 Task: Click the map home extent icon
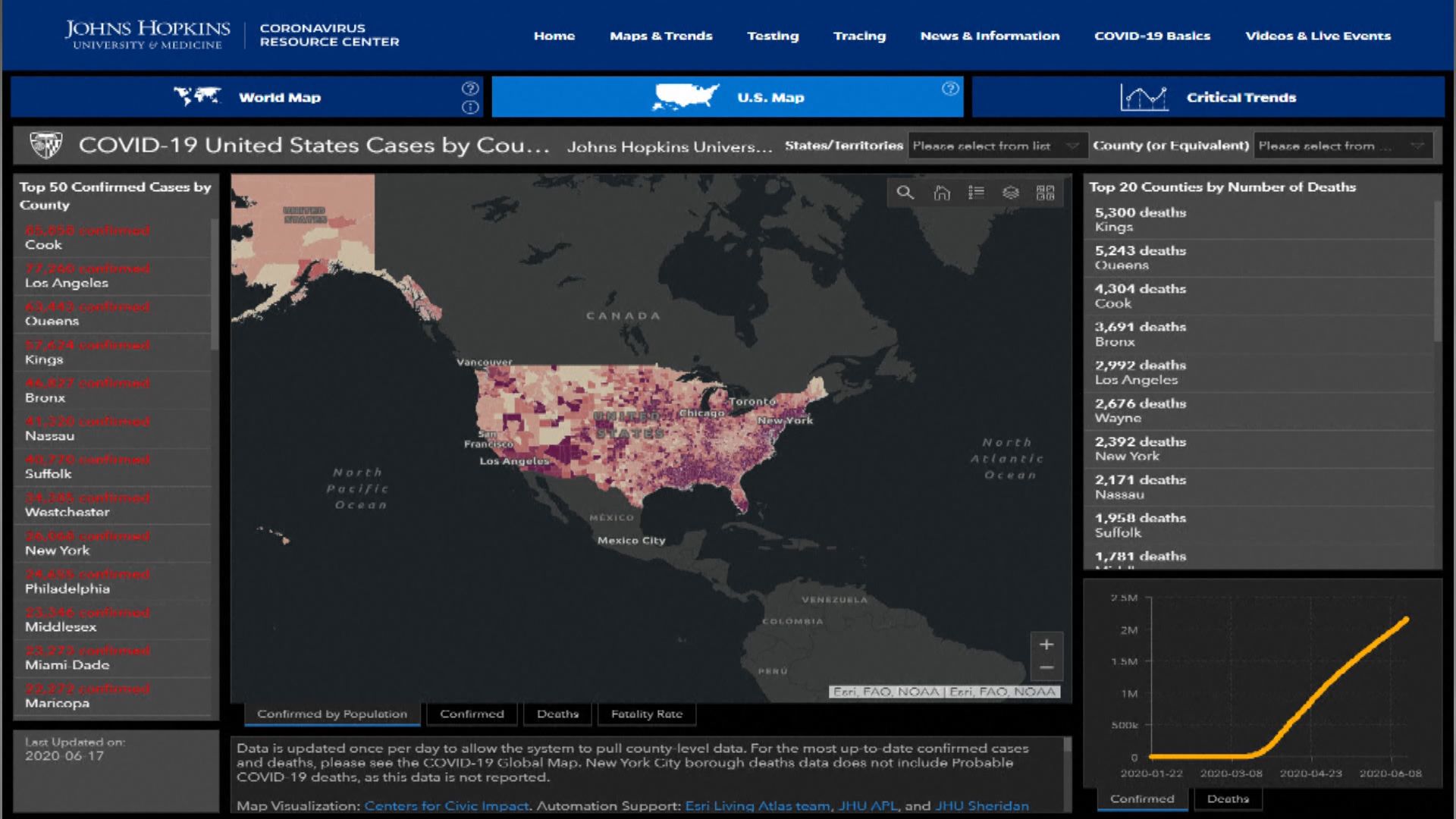(x=941, y=193)
